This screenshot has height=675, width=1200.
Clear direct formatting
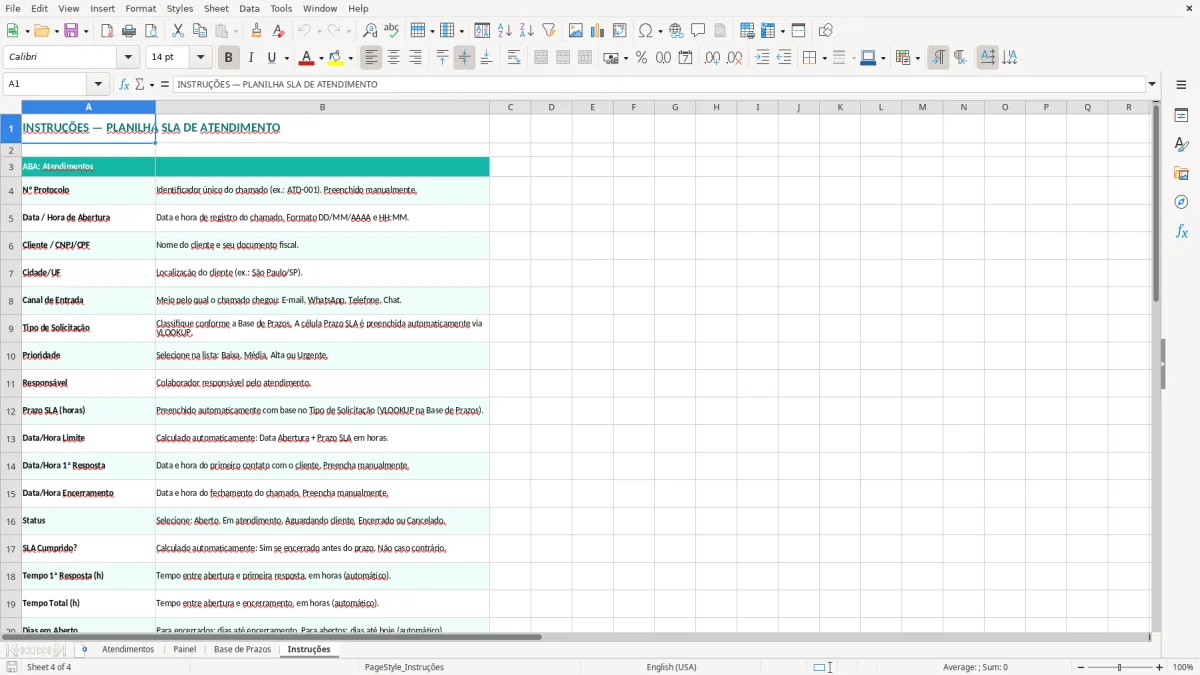coord(279,31)
